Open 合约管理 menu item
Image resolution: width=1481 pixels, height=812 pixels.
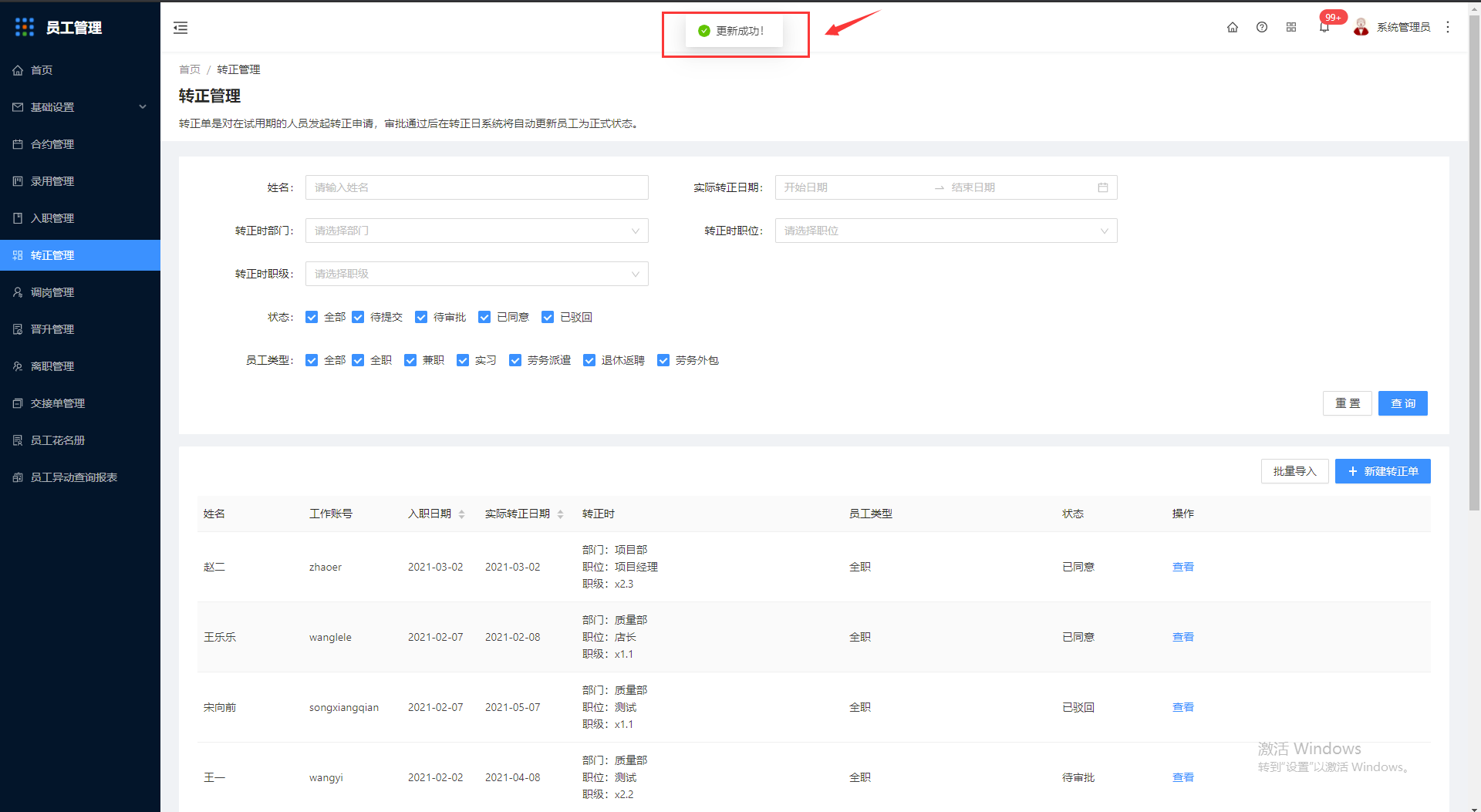[80, 144]
